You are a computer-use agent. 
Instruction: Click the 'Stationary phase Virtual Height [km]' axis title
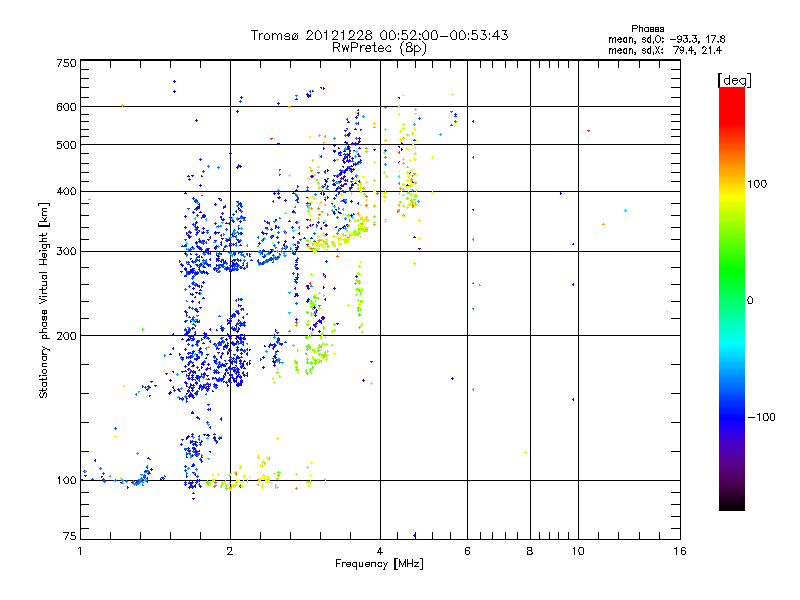pyautogui.click(x=43, y=300)
